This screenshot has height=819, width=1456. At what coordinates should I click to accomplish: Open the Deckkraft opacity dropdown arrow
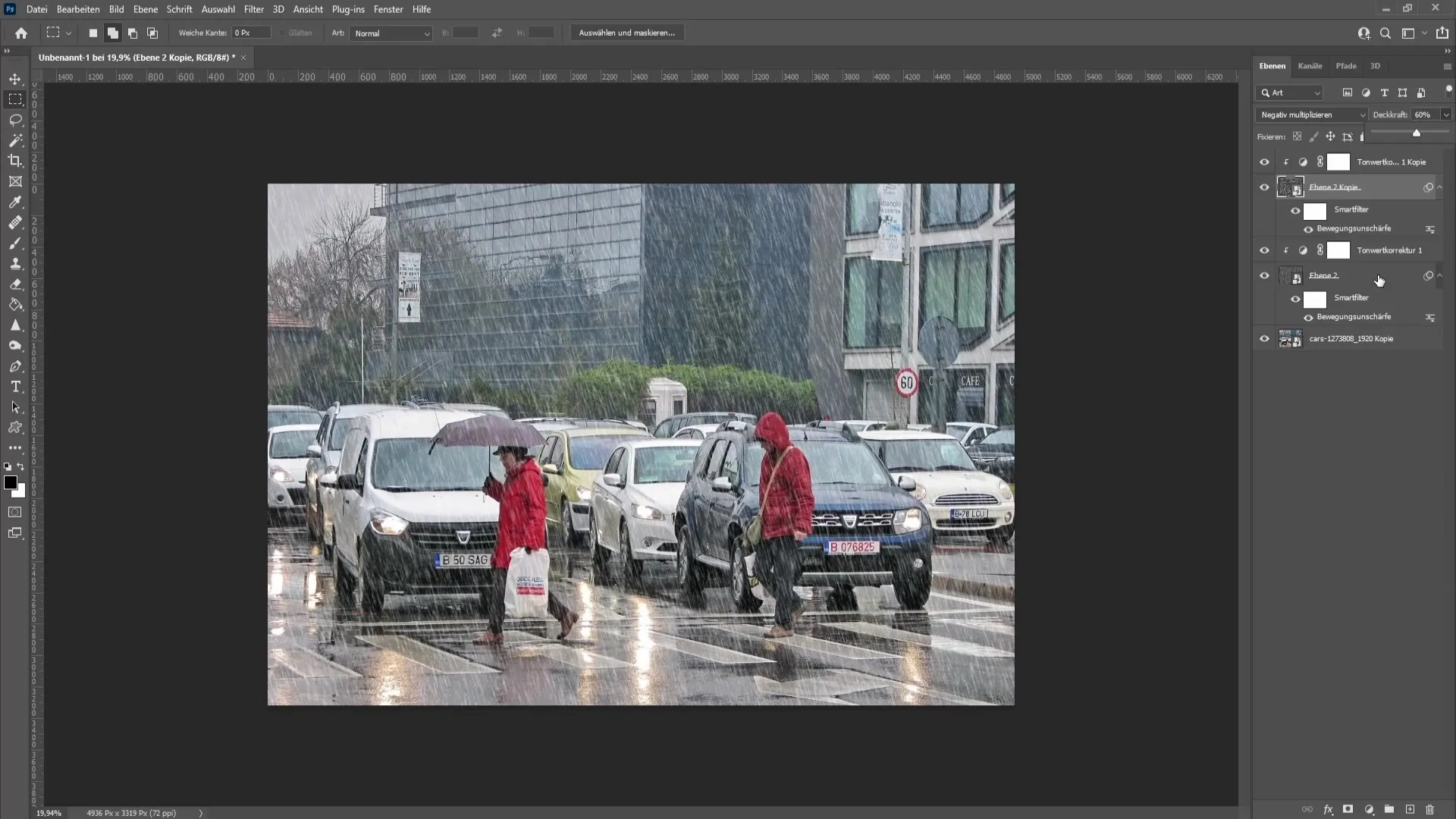(x=1446, y=115)
